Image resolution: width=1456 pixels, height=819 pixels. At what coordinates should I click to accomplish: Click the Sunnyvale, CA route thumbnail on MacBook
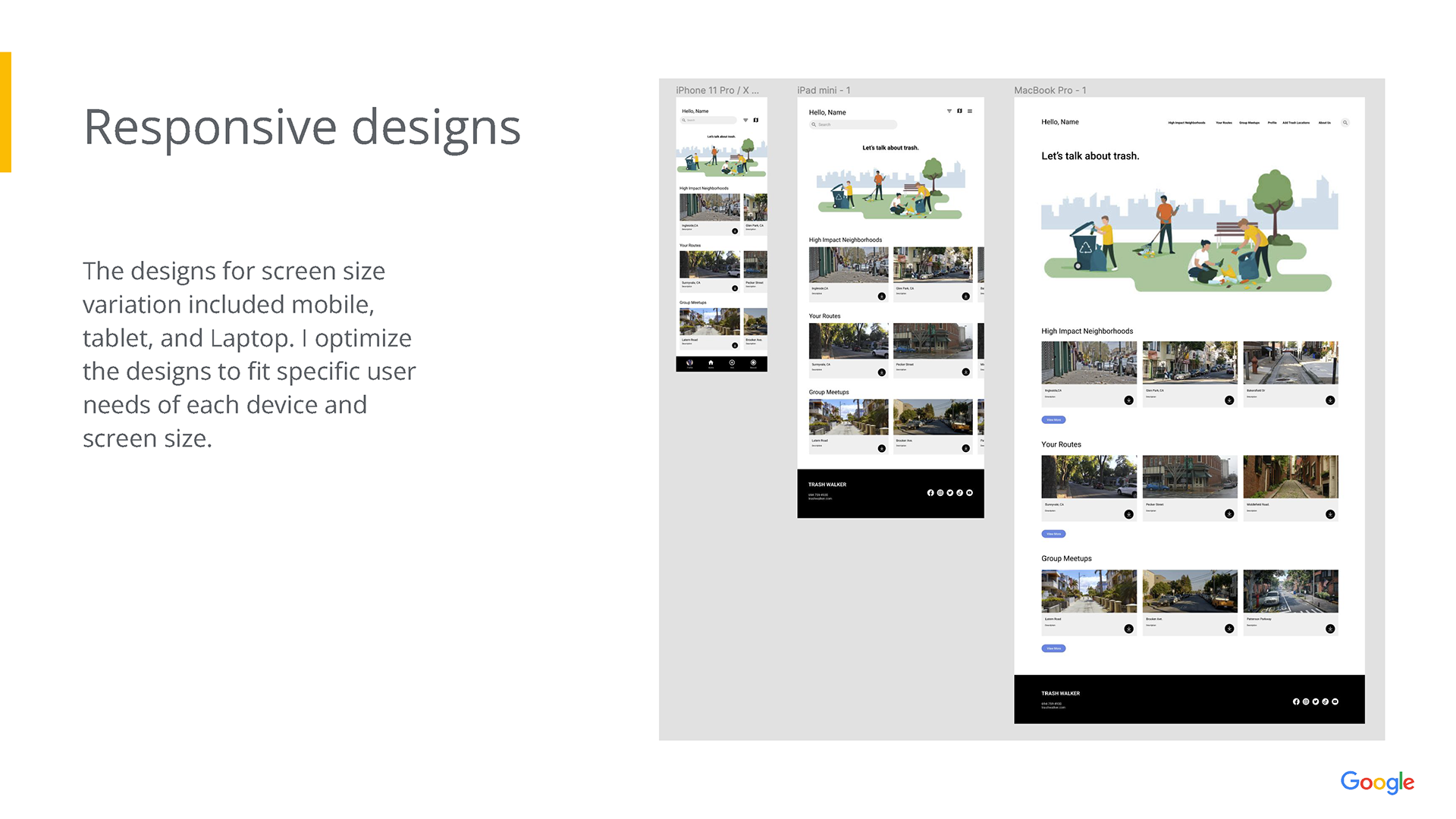[1088, 477]
